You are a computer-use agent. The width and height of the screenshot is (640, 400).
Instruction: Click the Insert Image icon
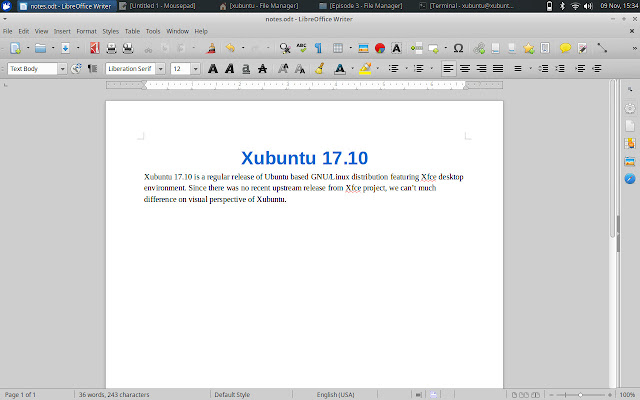(x=363, y=48)
